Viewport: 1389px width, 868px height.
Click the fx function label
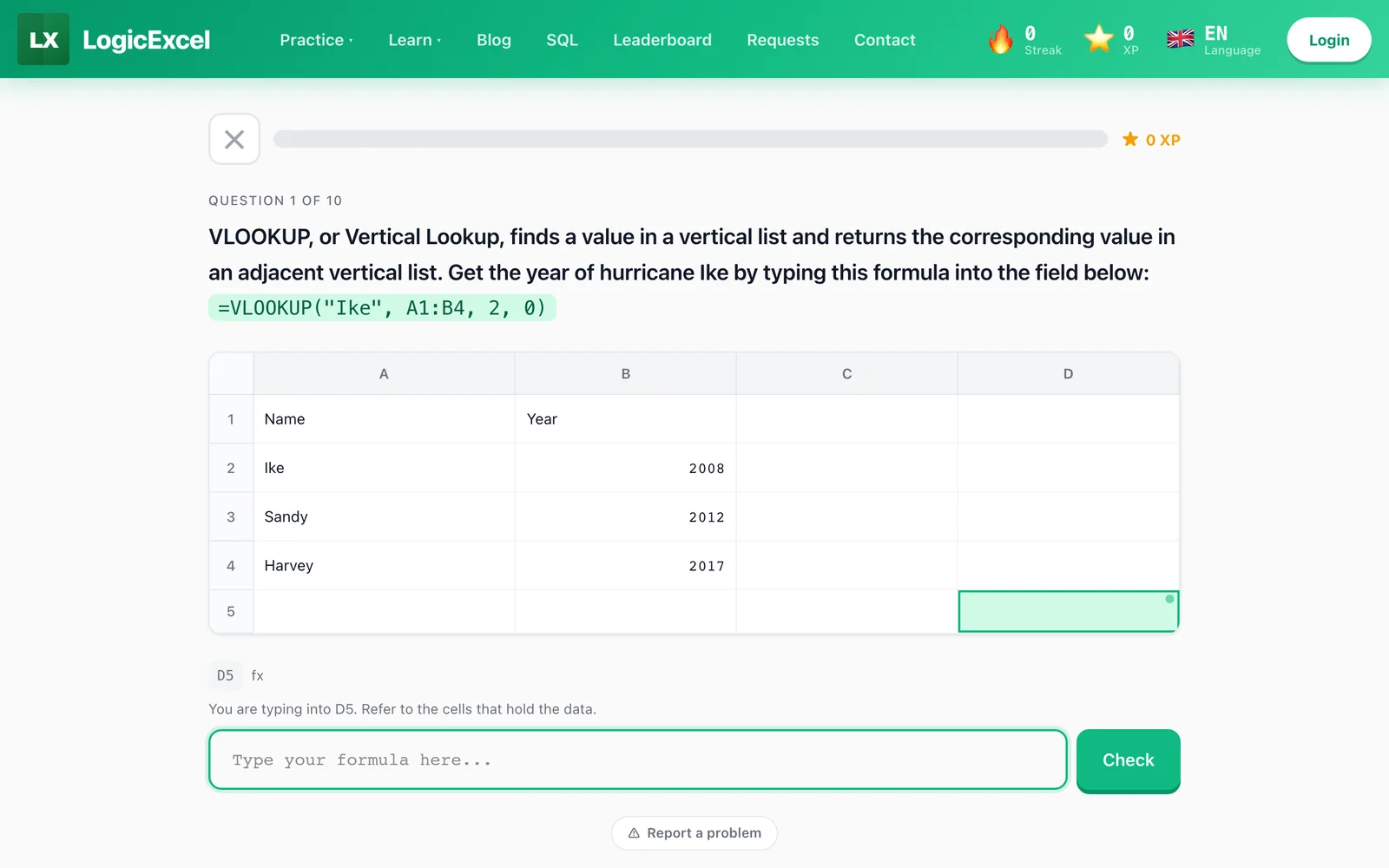(x=258, y=675)
